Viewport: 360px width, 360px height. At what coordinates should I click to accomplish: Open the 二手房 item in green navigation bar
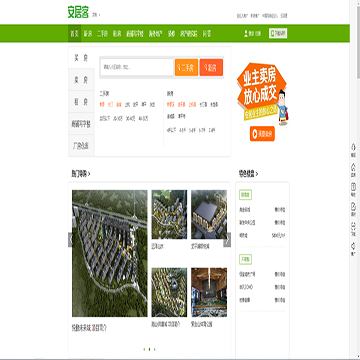pyautogui.click(x=102, y=33)
